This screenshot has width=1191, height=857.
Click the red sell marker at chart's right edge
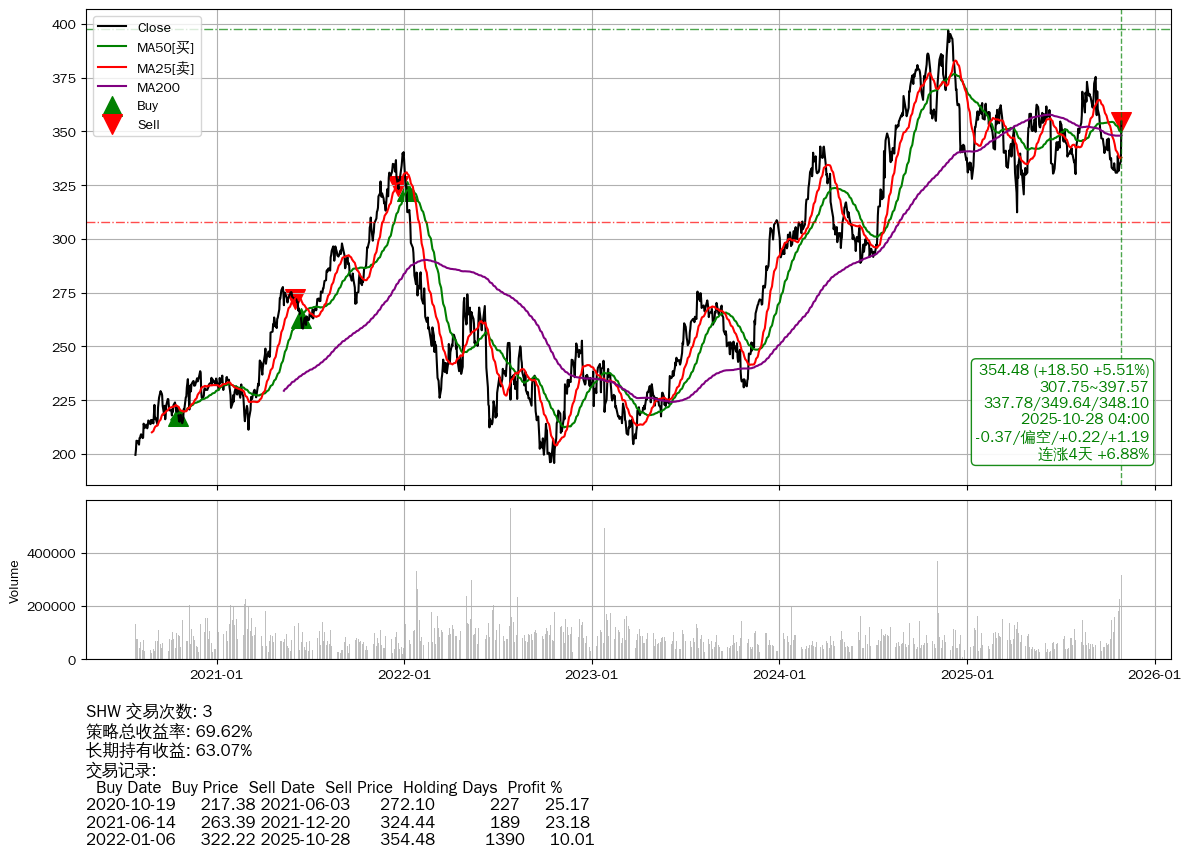tap(1121, 122)
